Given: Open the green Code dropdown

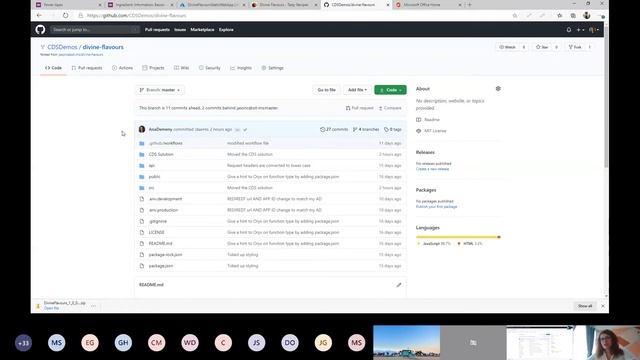Looking at the screenshot, I should coord(390,90).
